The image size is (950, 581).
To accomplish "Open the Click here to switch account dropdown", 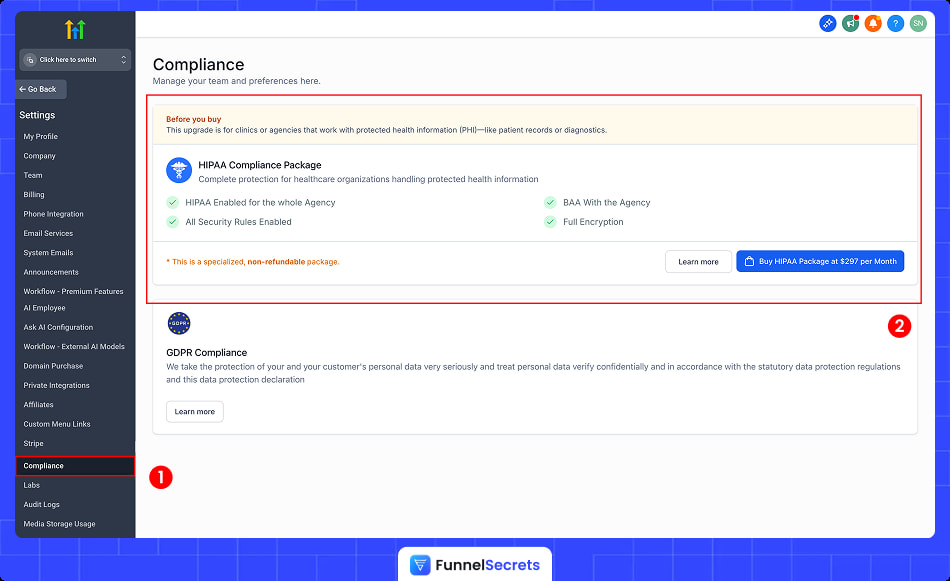I will pos(74,59).
